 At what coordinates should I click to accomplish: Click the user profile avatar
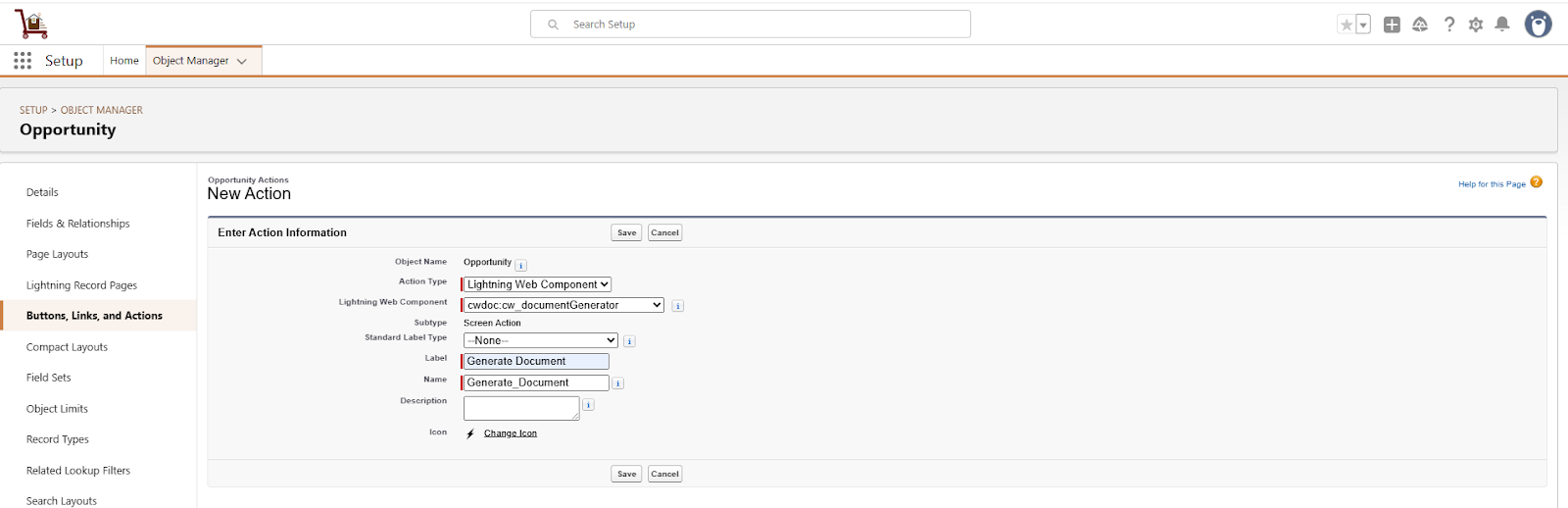coord(1538,25)
